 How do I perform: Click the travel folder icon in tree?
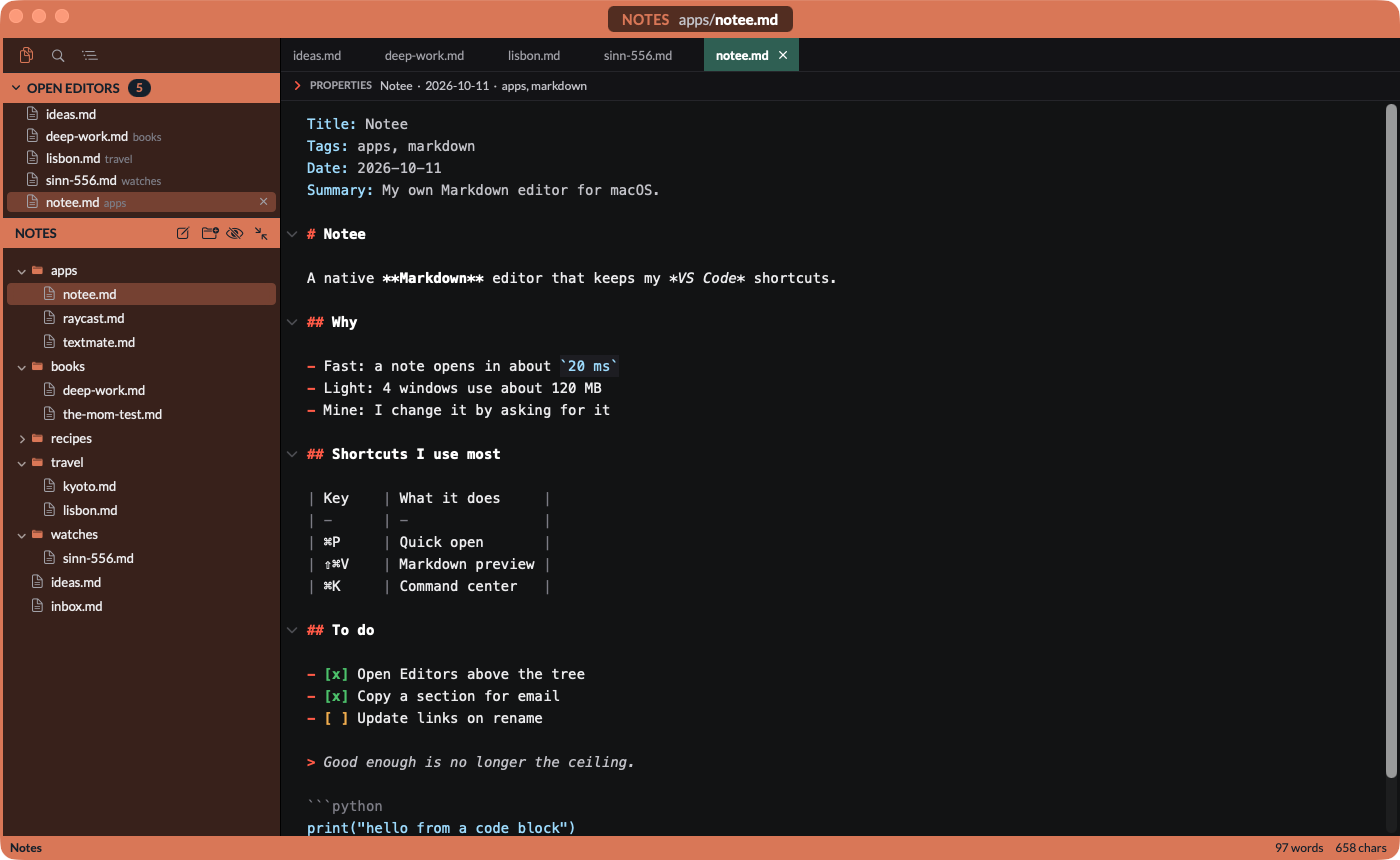tap(38, 462)
